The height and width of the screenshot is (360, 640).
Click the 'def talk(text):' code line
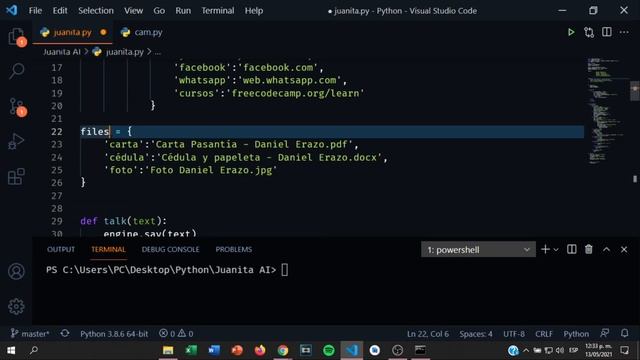[124, 221]
